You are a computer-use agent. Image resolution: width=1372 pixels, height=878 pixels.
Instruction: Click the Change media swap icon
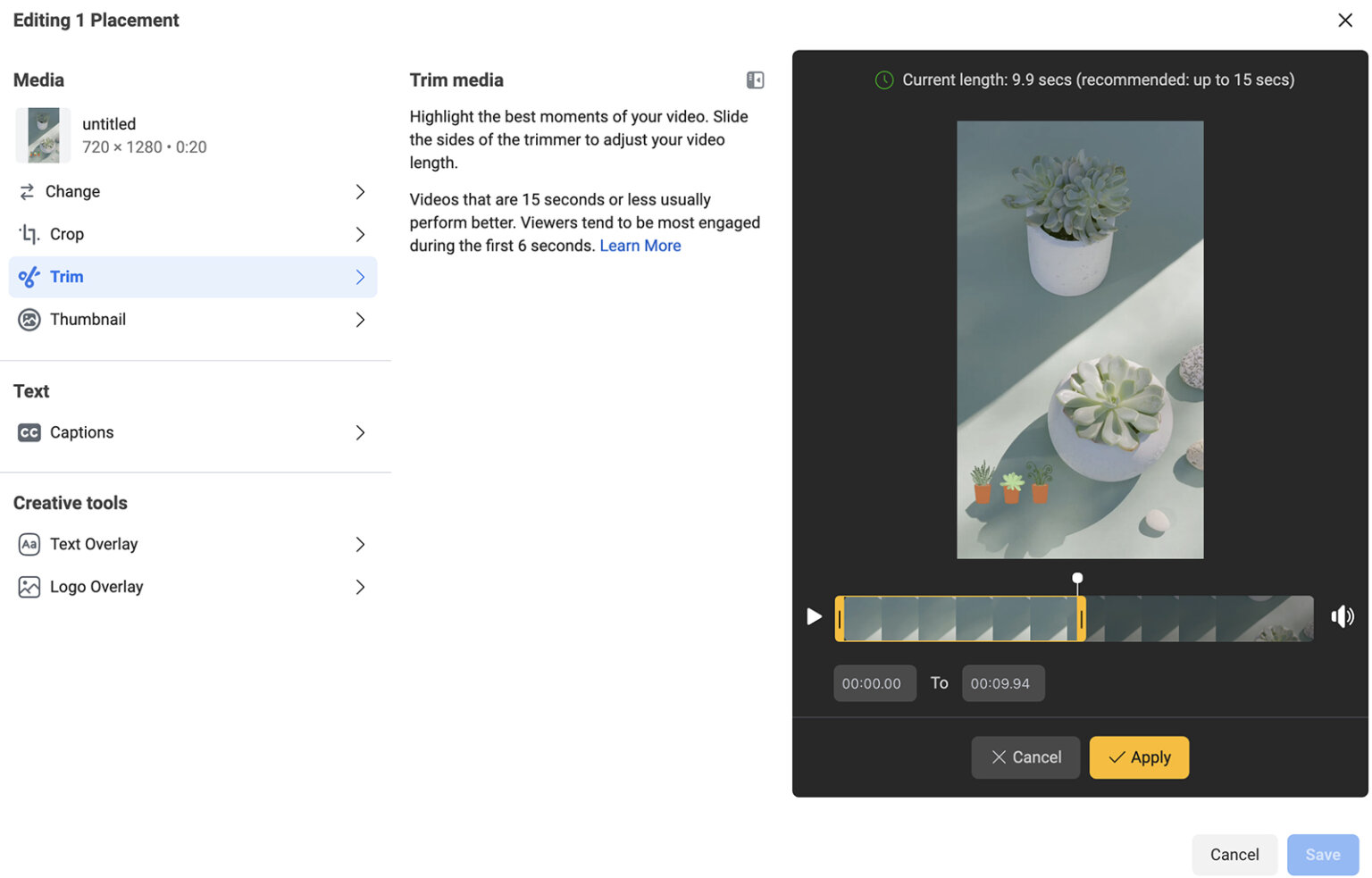[29, 191]
